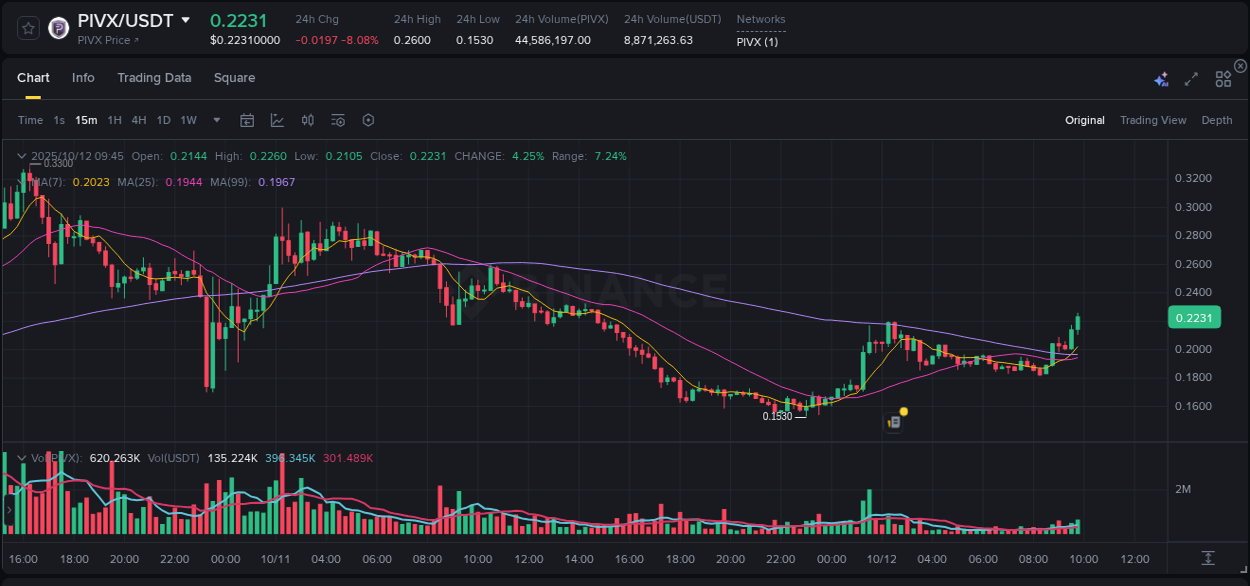Switch to the Depth chart view
This screenshot has height=586, width=1250.
coord(1217,120)
